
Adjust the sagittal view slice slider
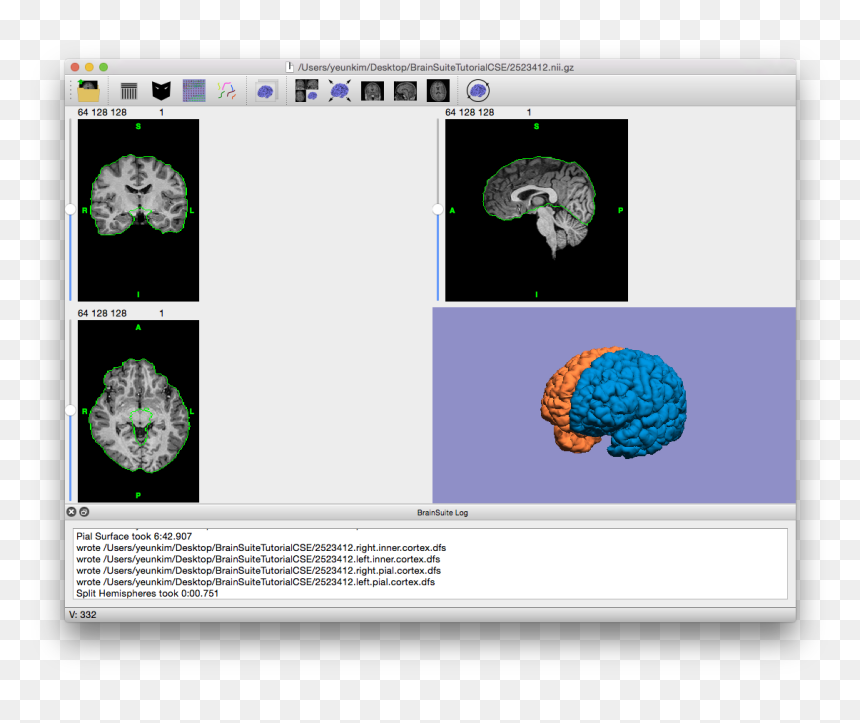coord(437,210)
